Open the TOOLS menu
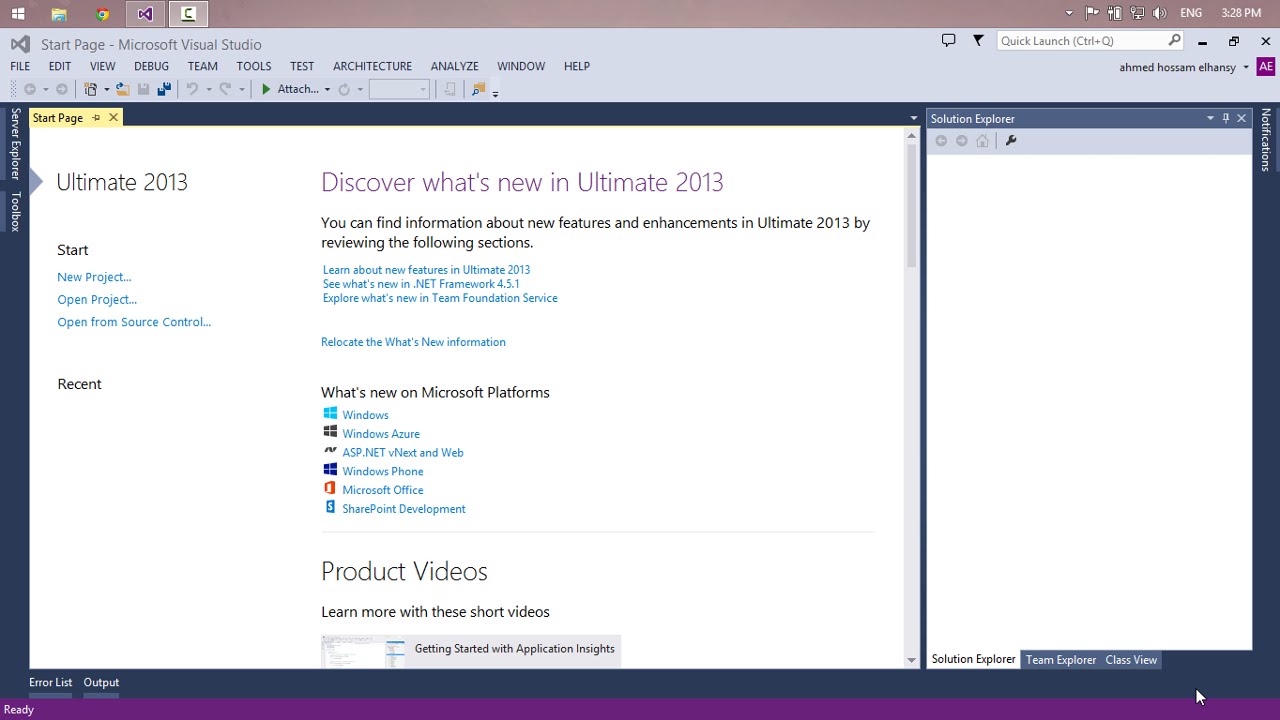Image resolution: width=1280 pixels, height=720 pixels. (254, 66)
